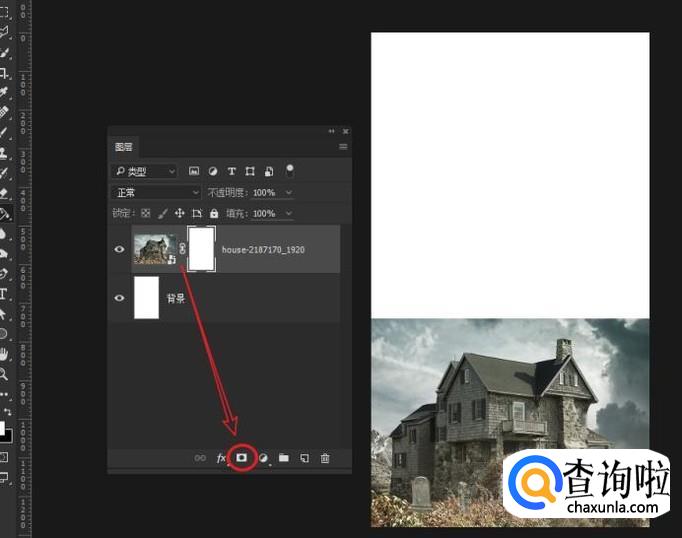Create a new layer group folder
Image resolution: width=682 pixels, height=538 pixels.
tap(284, 458)
